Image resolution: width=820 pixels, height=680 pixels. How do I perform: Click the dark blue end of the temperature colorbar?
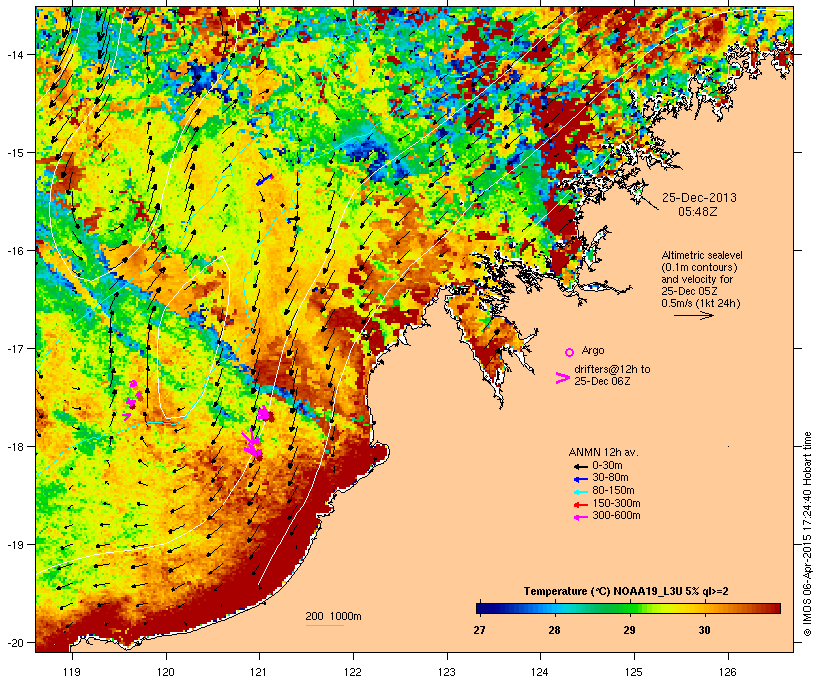point(484,608)
